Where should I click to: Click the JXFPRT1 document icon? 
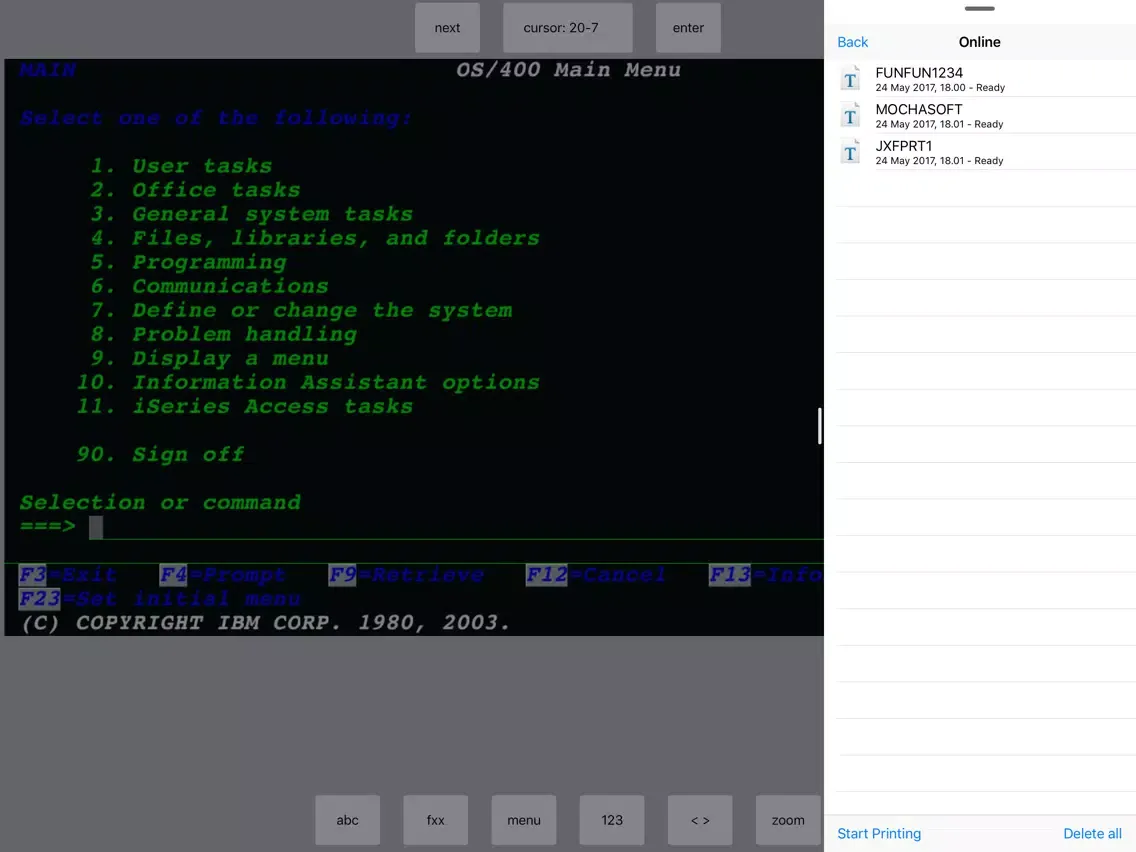click(x=850, y=152)
